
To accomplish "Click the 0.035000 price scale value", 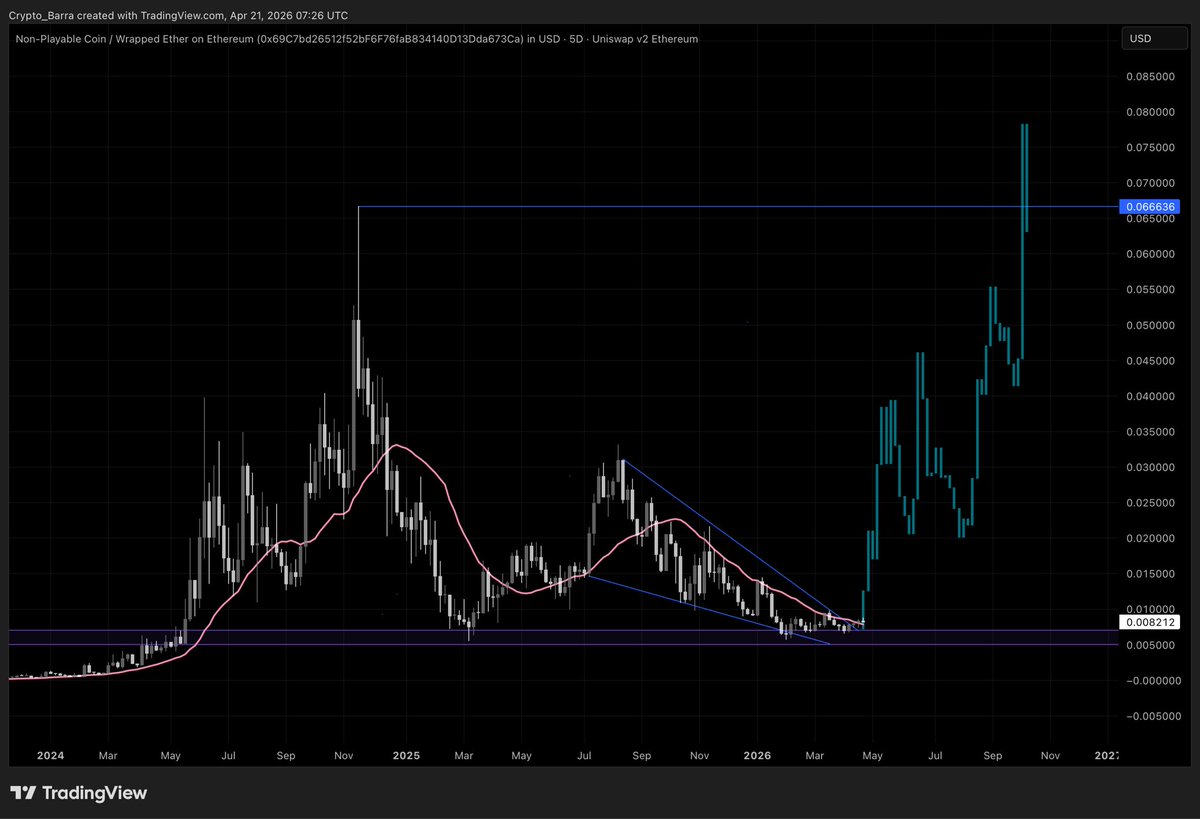I will point(1153,432).
